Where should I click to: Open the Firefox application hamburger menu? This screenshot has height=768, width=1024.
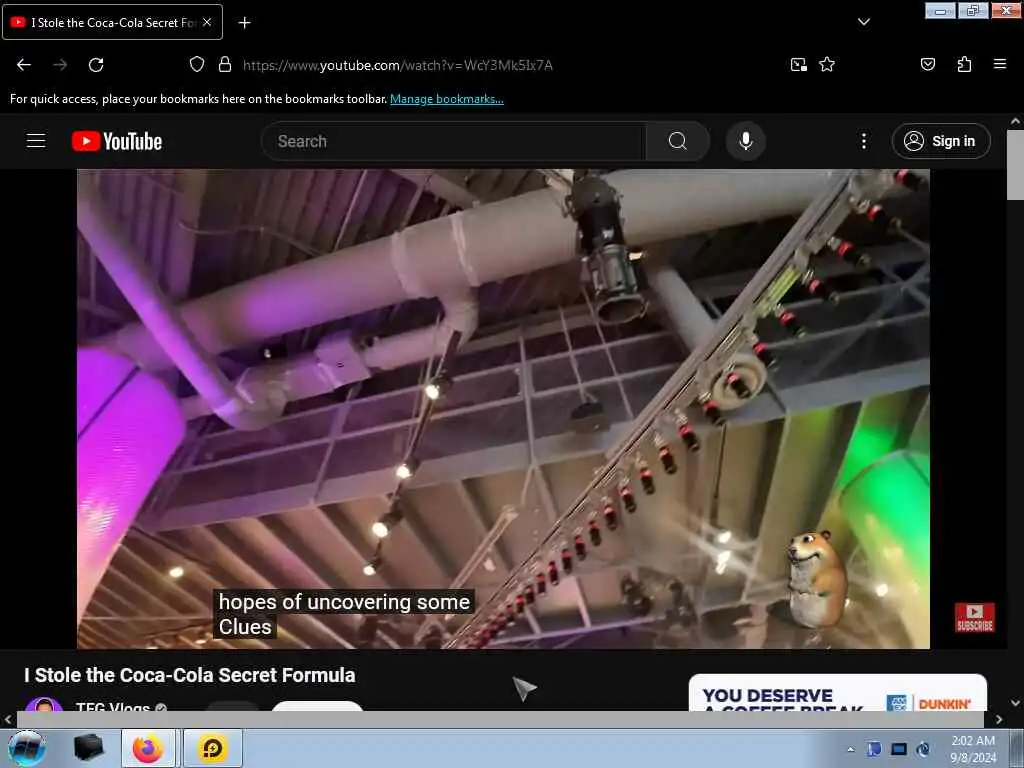click(999, 64)
